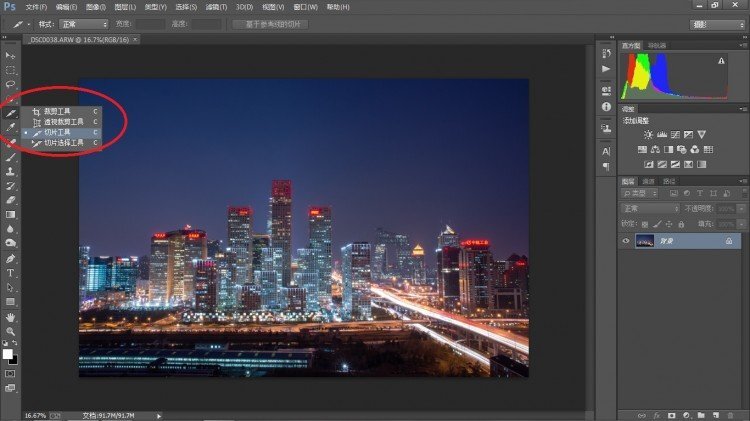Select the Lasso tool
The height and width of the screenshot is (421, 750).
pos(11,84)
